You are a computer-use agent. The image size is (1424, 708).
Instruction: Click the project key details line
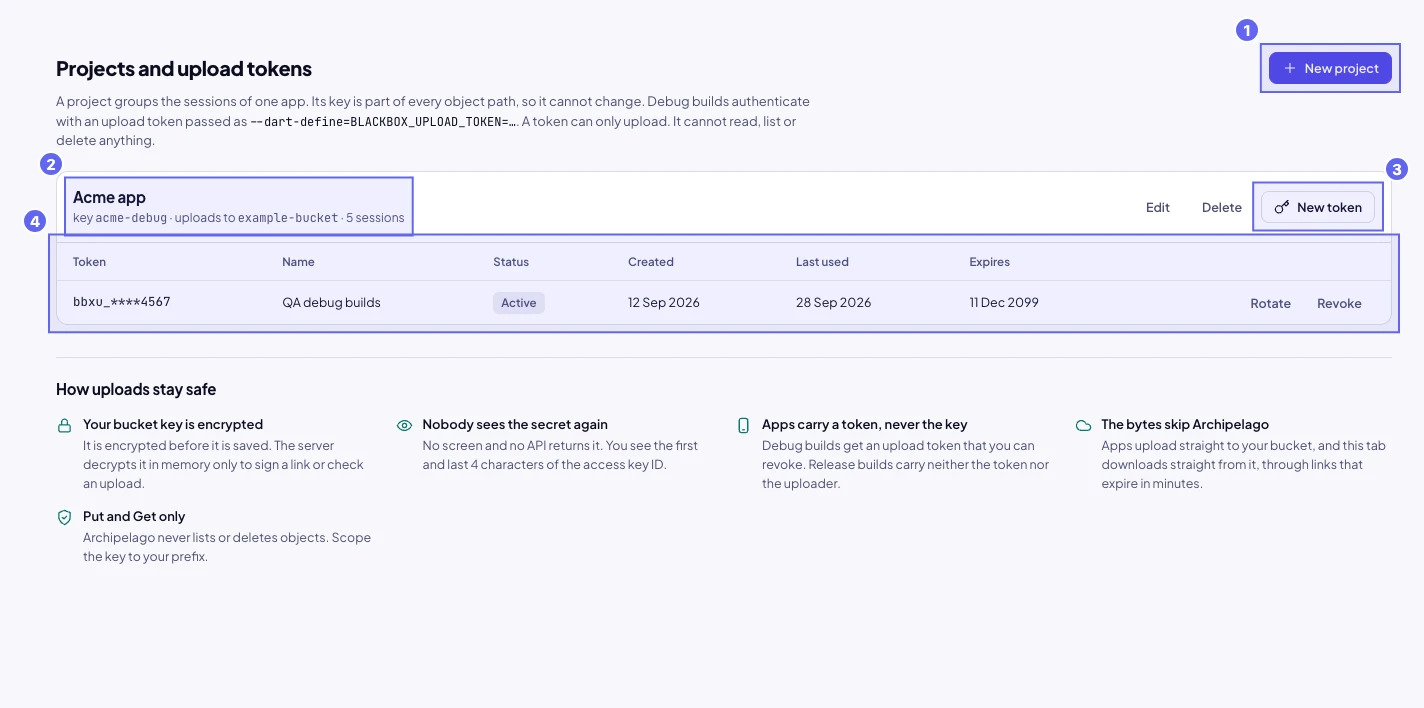[239, 218]
